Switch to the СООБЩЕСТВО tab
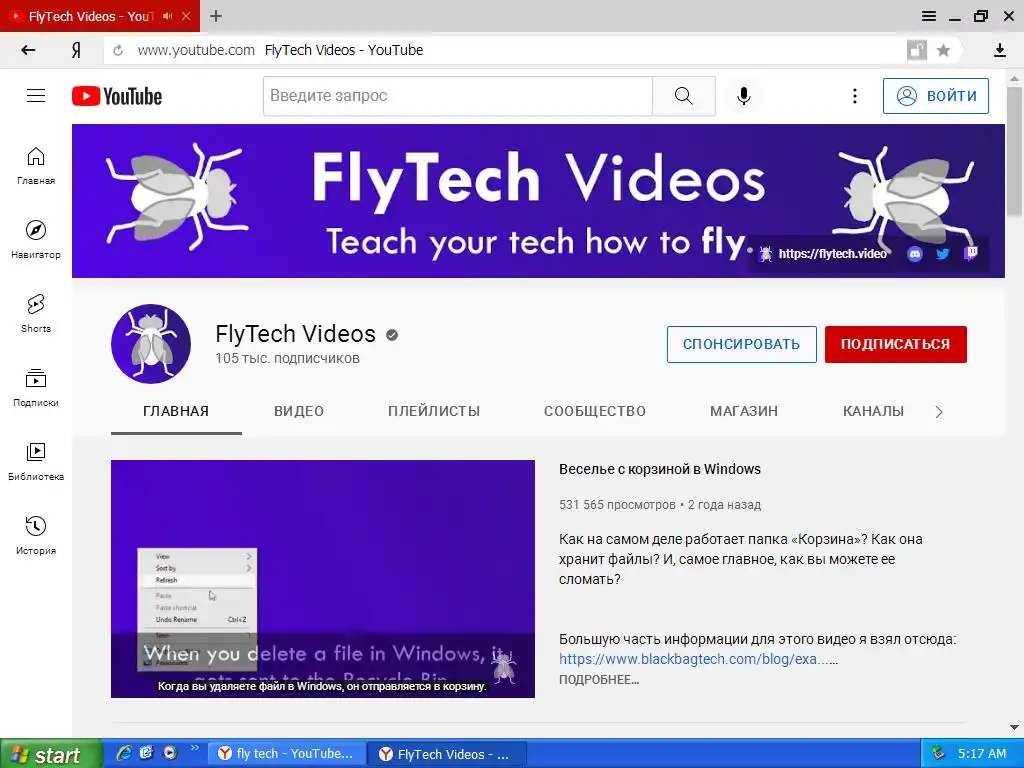 point(595,411)
